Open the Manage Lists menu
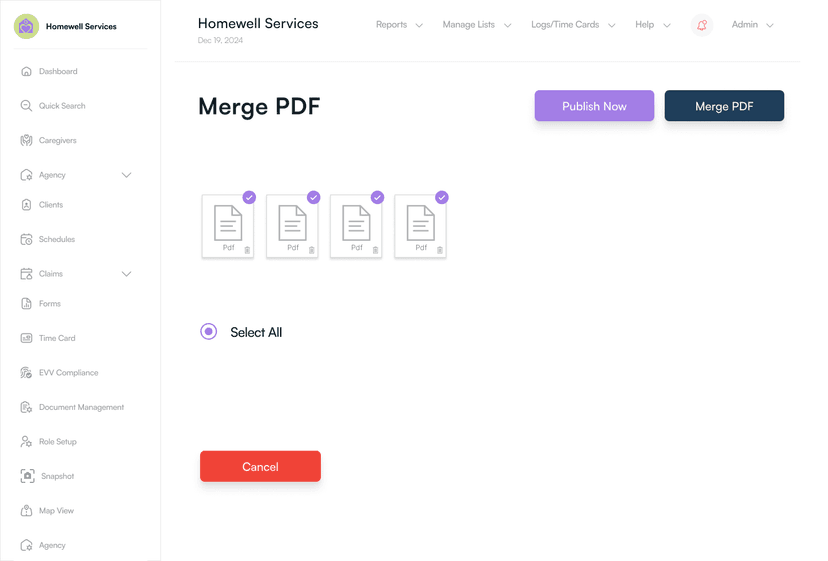This screenshot has height=561, width=828. point(476,25)
